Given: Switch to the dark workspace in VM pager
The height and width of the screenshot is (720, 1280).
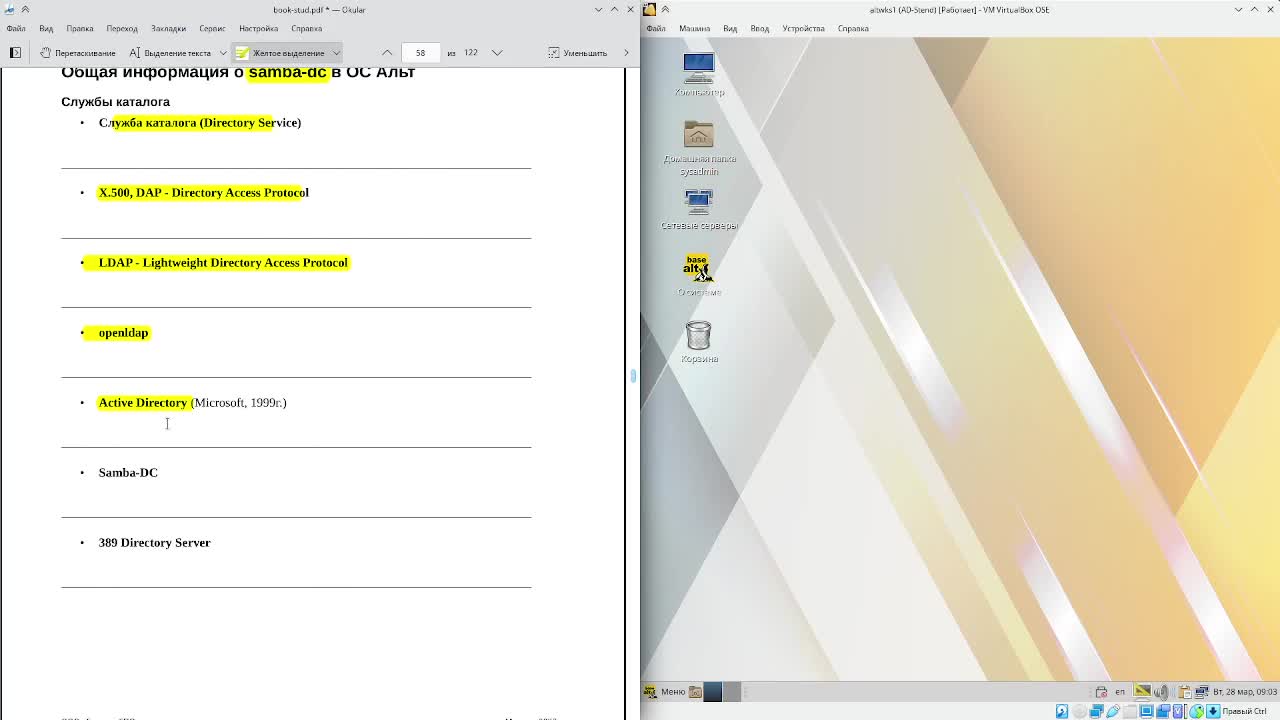Looking at the screenshot, I should tap(713, 691).
